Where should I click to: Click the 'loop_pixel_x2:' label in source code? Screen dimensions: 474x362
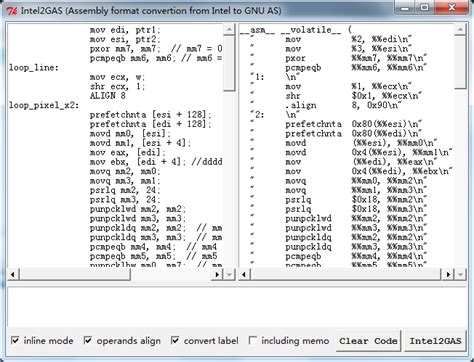(x=44, y=105)
